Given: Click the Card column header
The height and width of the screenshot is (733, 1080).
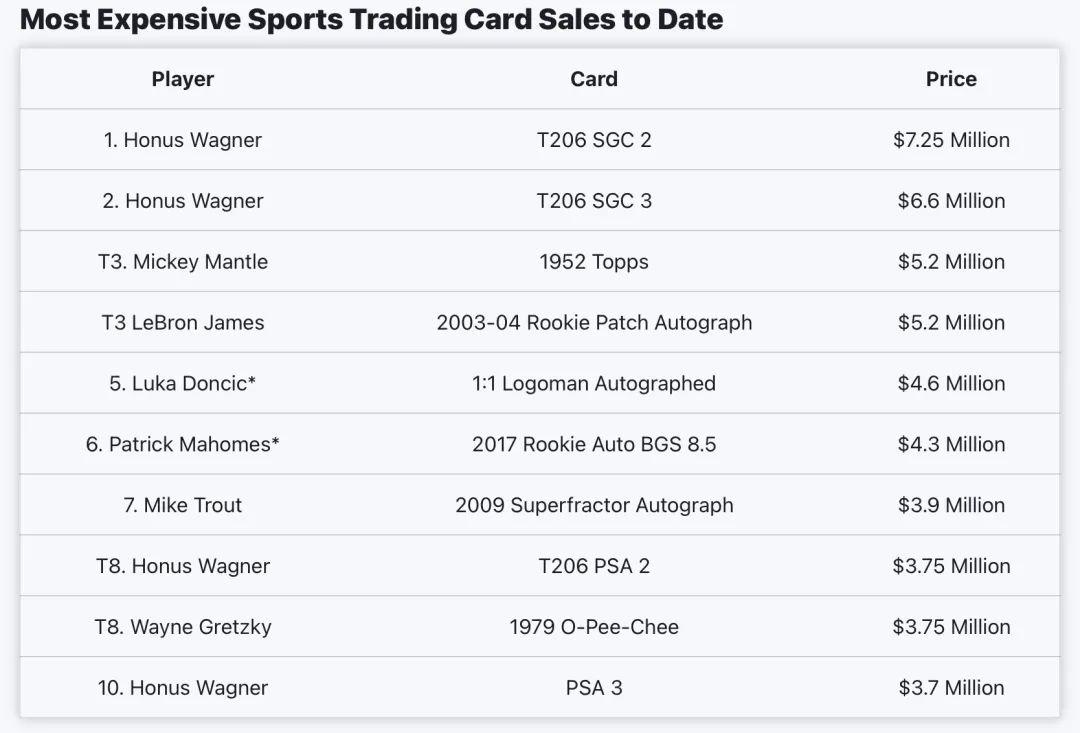Looking at the screenshot, I should click(x=594, y=79).
